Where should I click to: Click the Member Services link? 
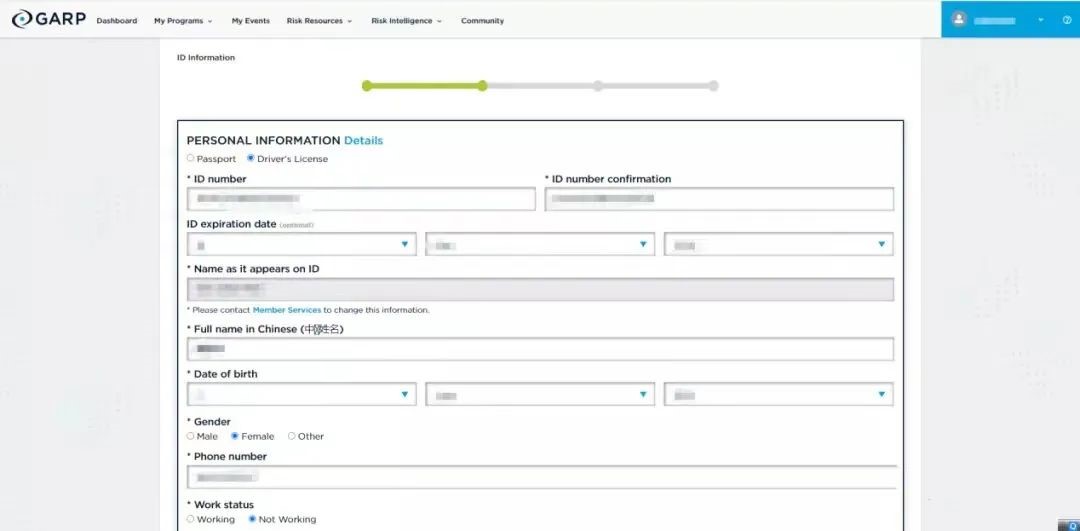286,310
